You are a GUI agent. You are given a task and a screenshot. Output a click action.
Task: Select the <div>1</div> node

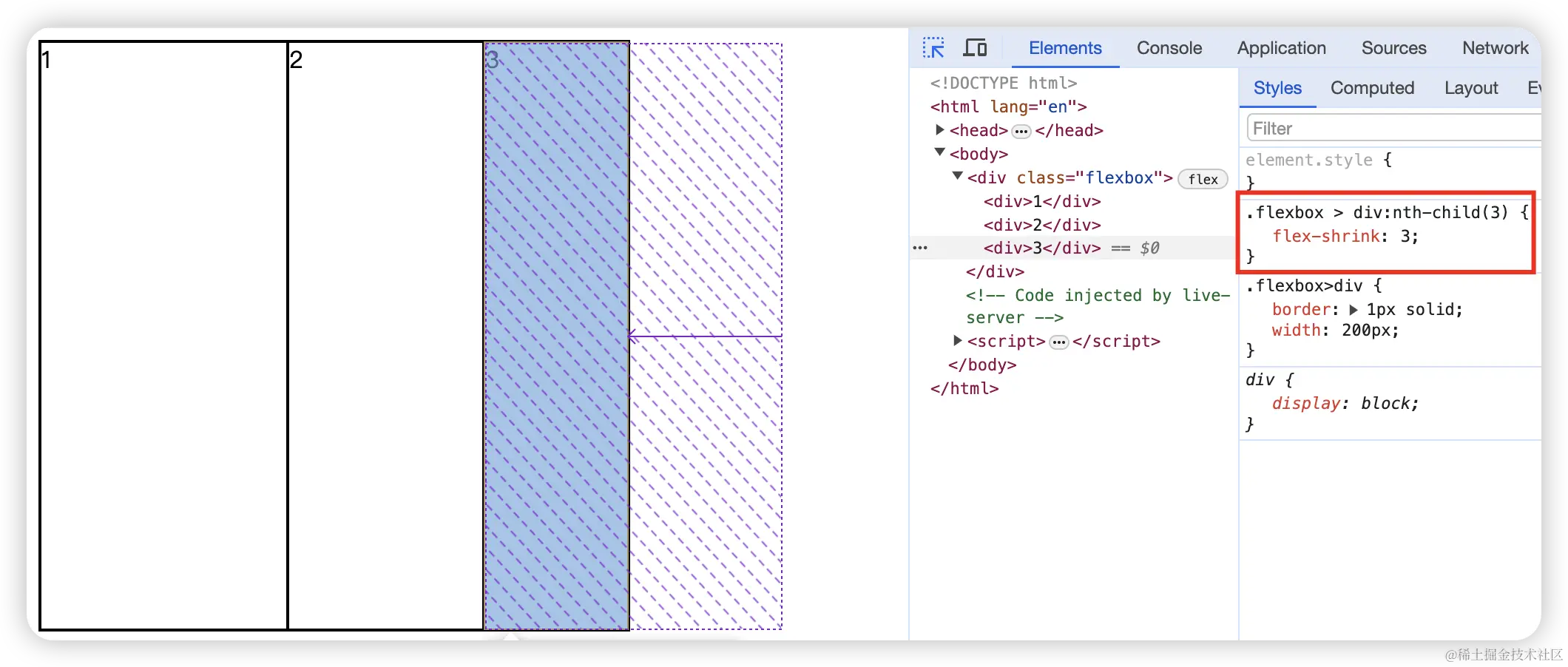click(1042, 201)
